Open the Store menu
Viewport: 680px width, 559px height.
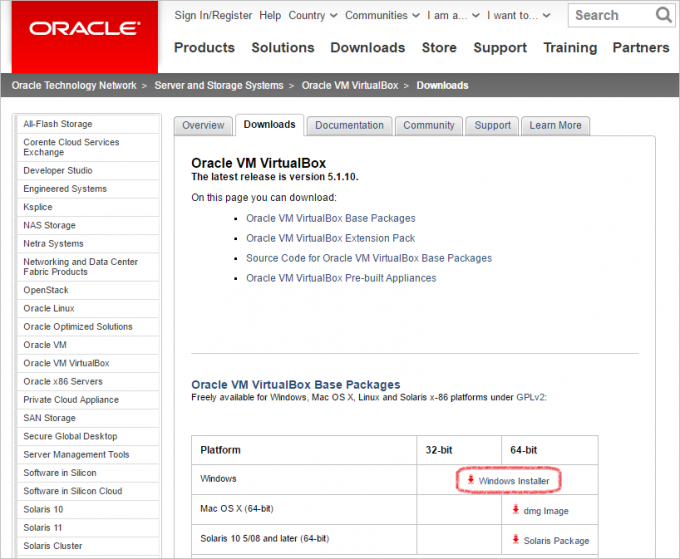pos(439,47)
